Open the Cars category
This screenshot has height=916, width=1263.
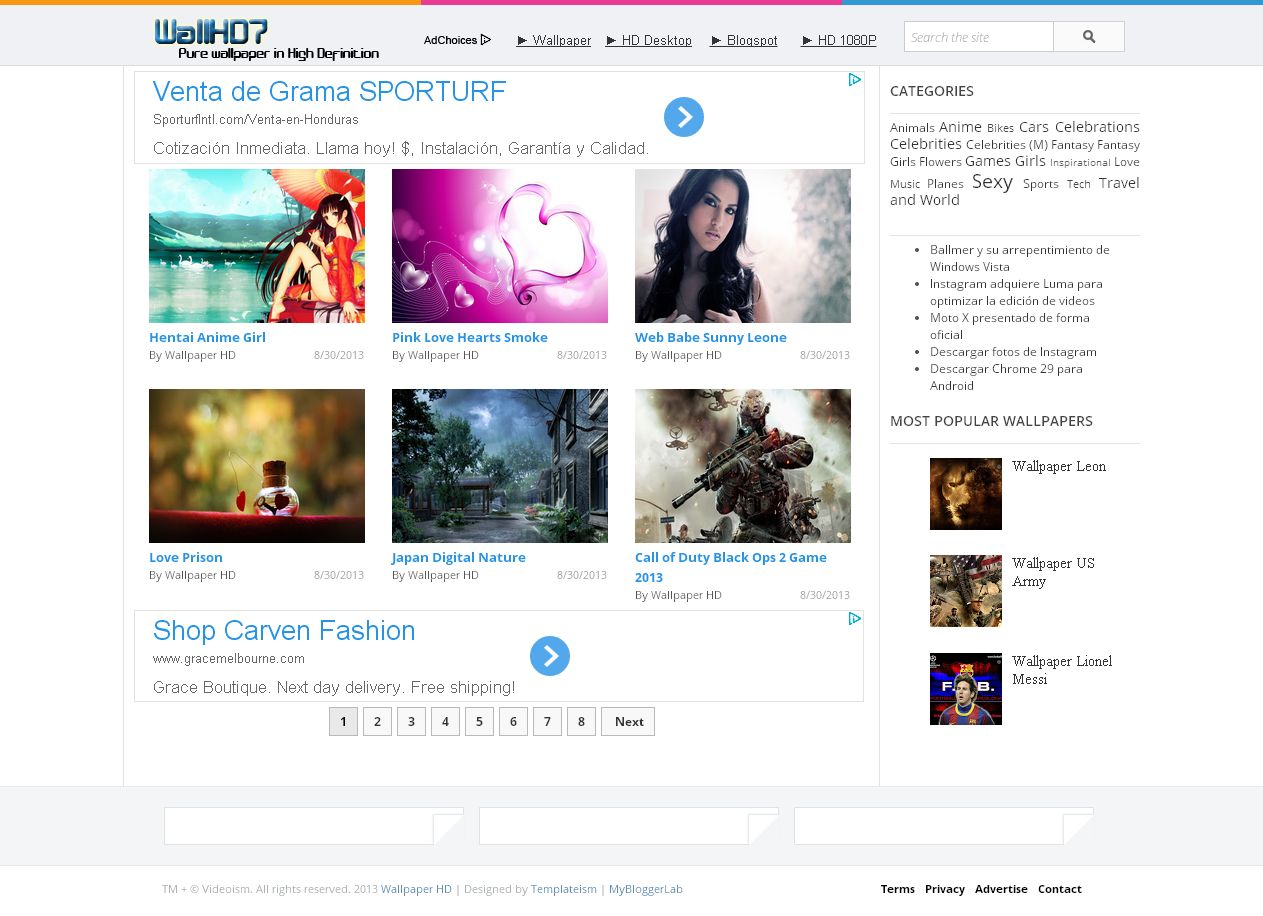tap(1034, 127)
